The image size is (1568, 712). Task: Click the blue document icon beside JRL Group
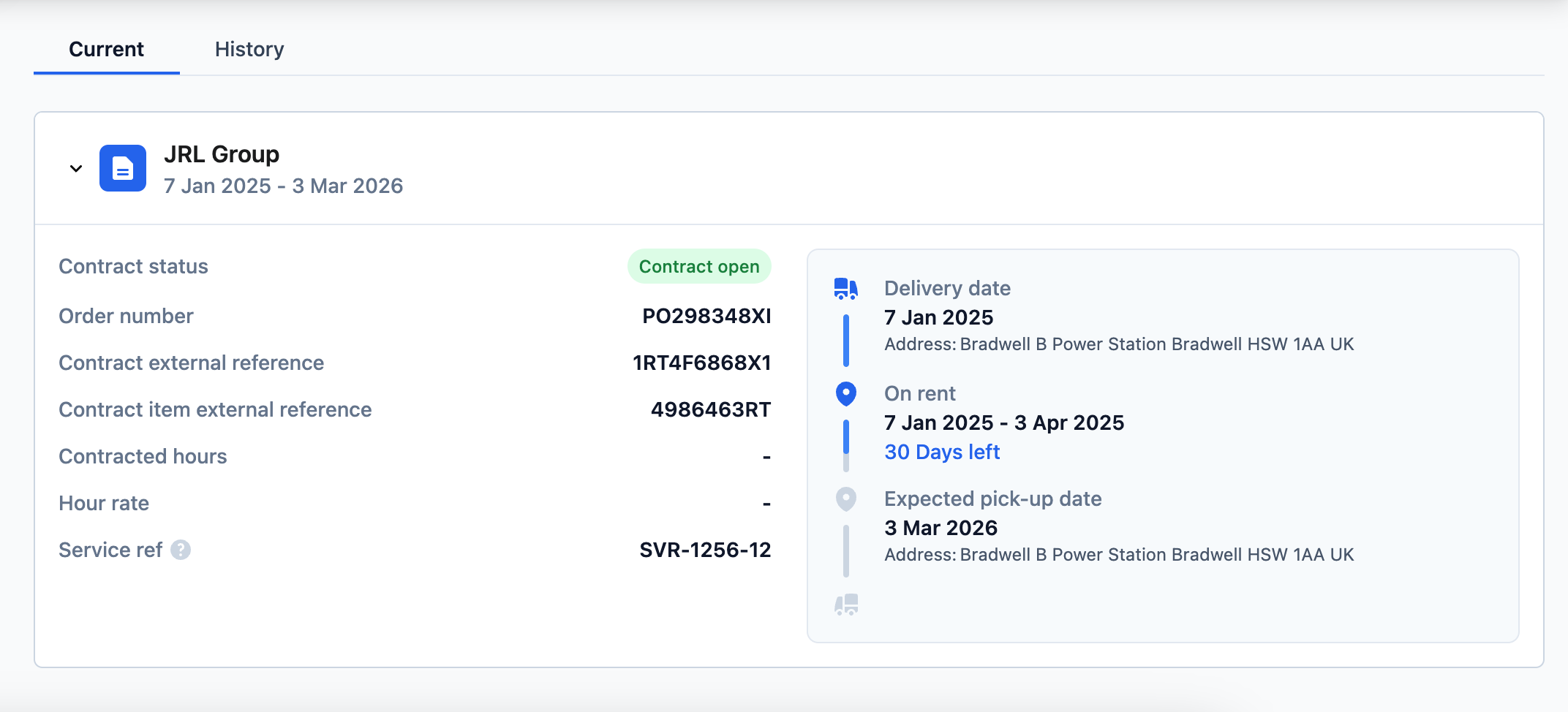point(123,167)
